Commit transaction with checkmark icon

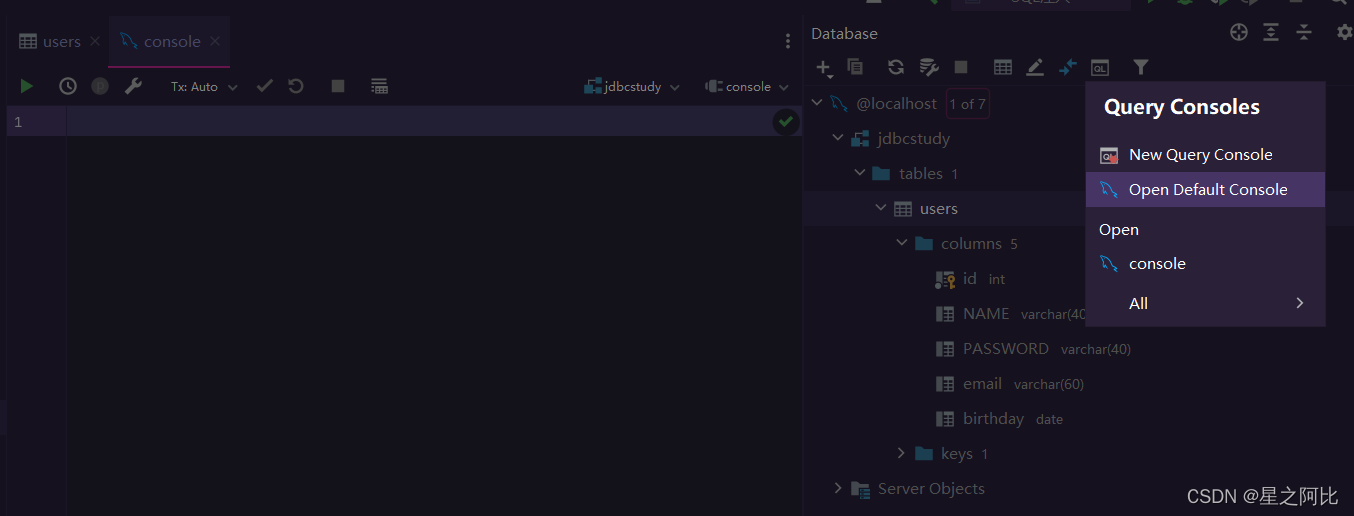point(264,86)
